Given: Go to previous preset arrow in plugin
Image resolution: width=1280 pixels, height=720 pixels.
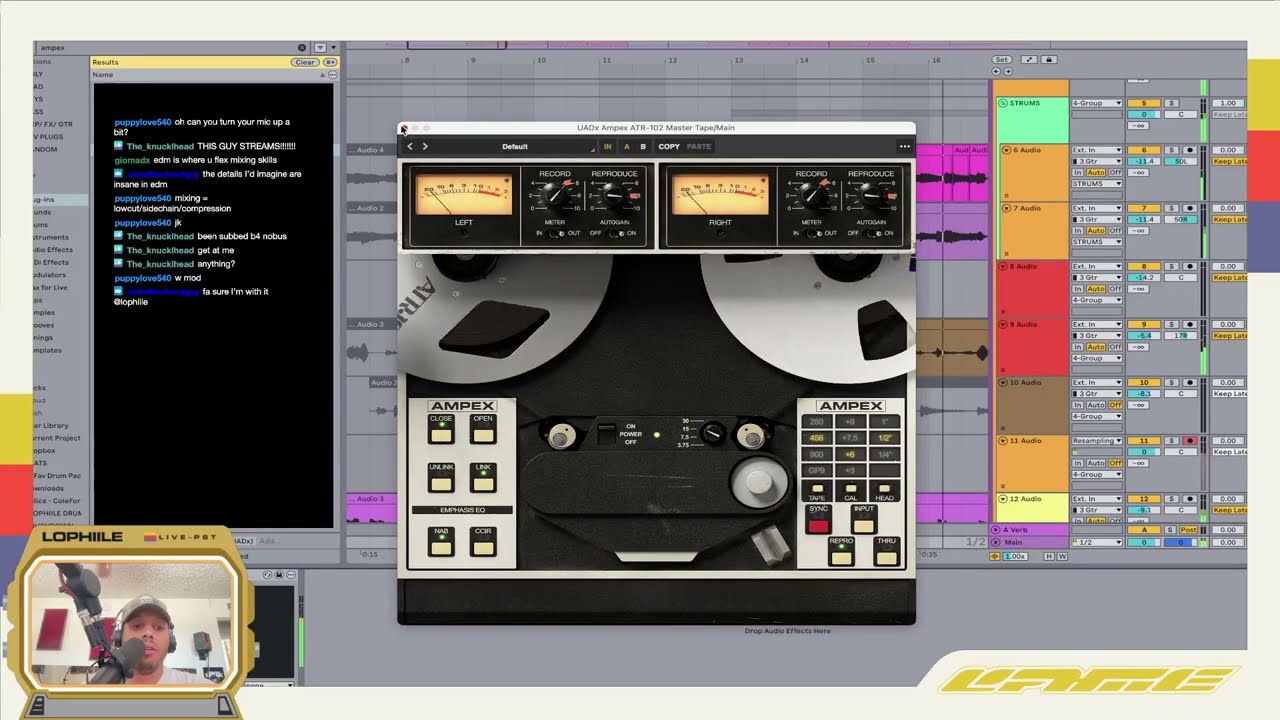Looking at the screenshot, I should [409, 147].
